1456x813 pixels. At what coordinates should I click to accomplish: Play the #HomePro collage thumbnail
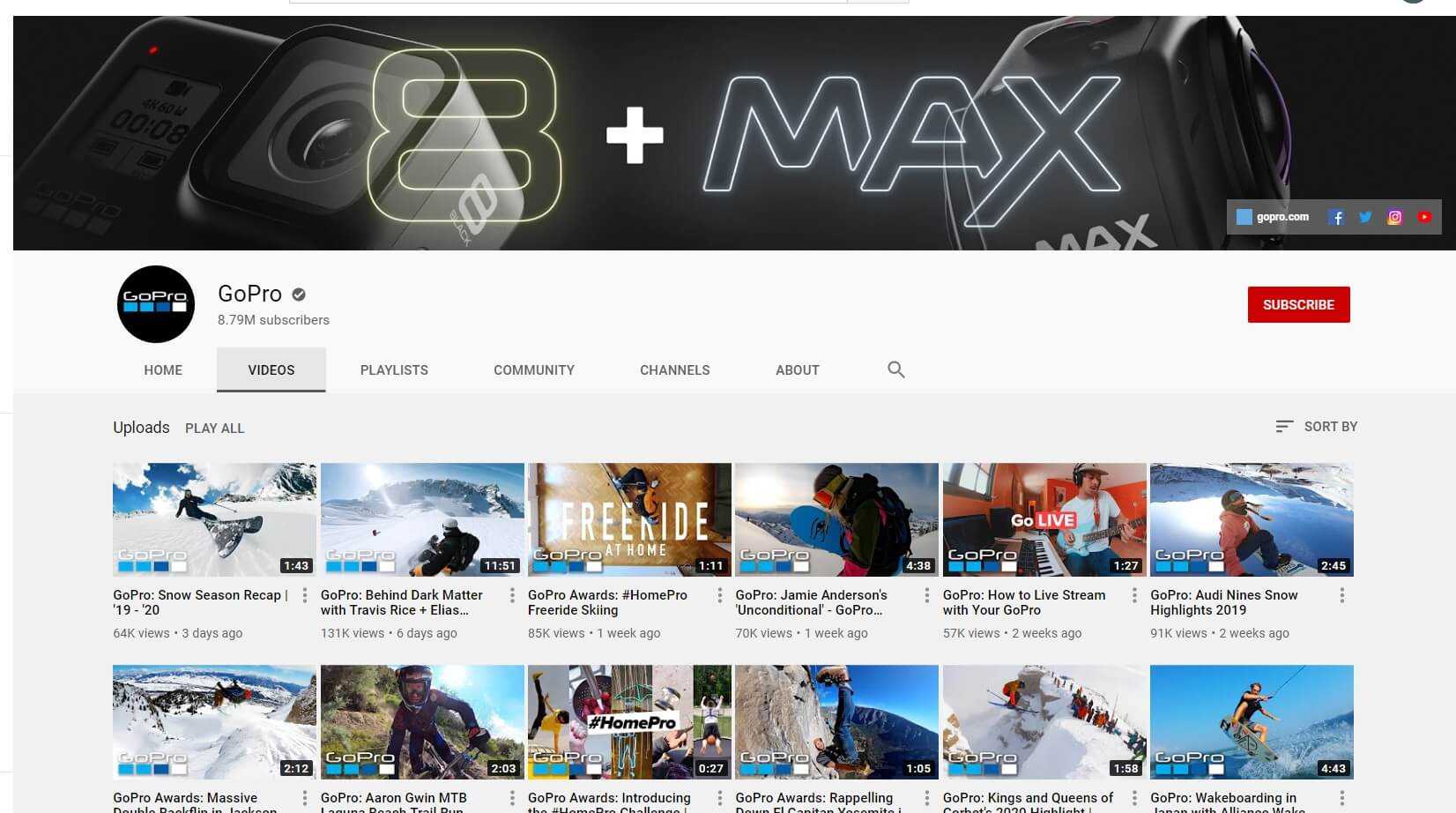pos(629,722)
